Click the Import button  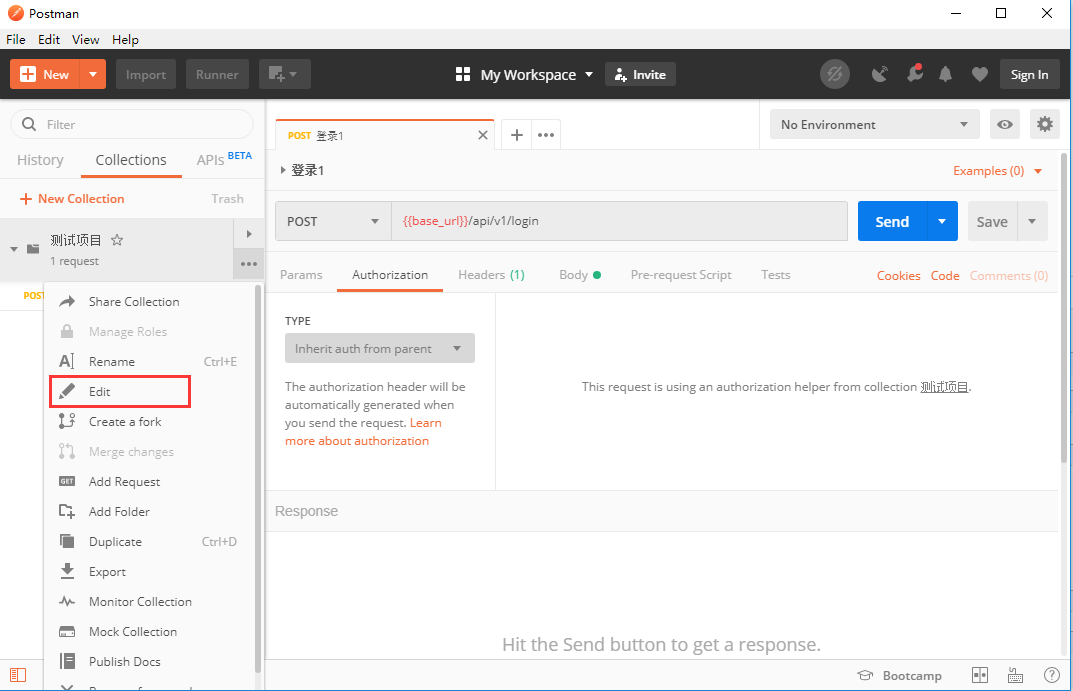[146, 75]
